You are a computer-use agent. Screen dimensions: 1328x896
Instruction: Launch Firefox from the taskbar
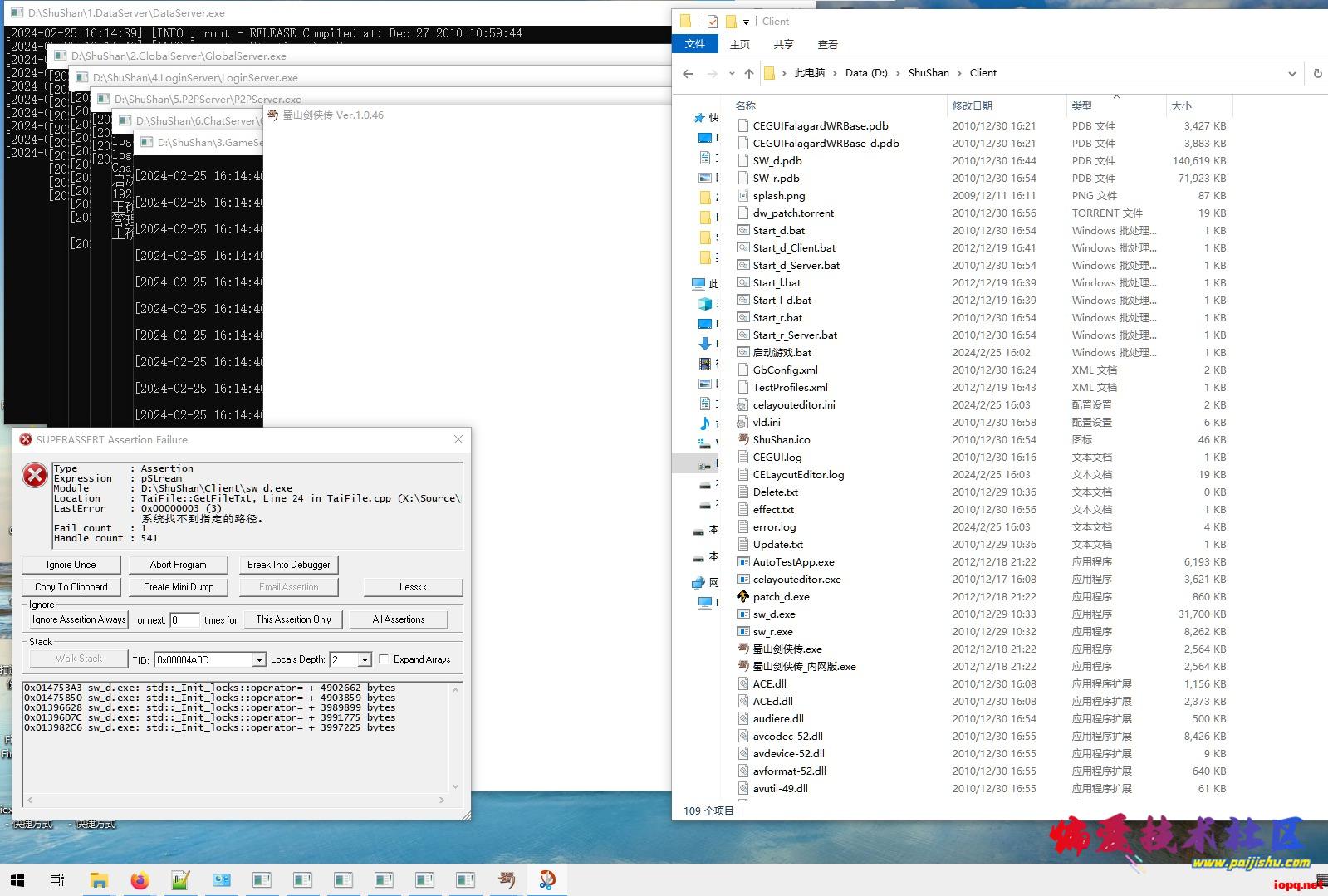pos(140,879)
